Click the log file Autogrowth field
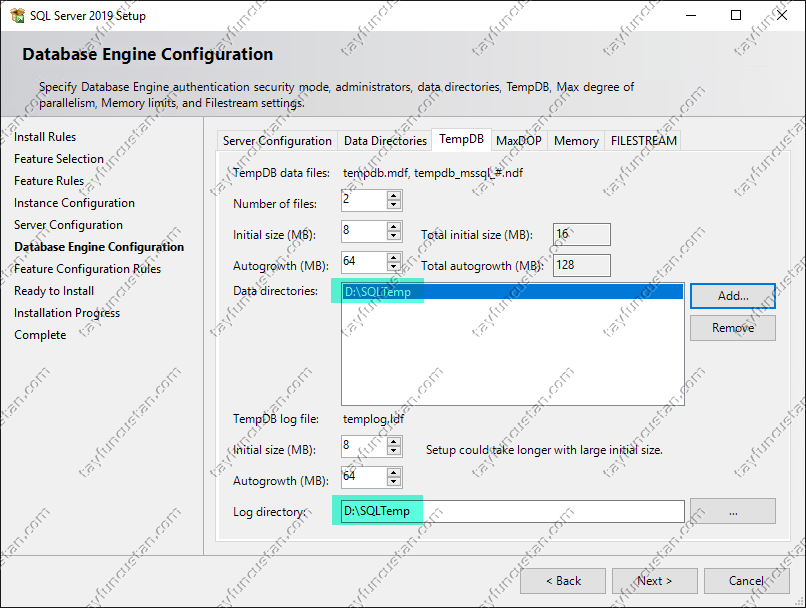This screenshot has height=608, width=806. [x=364, y=477]
